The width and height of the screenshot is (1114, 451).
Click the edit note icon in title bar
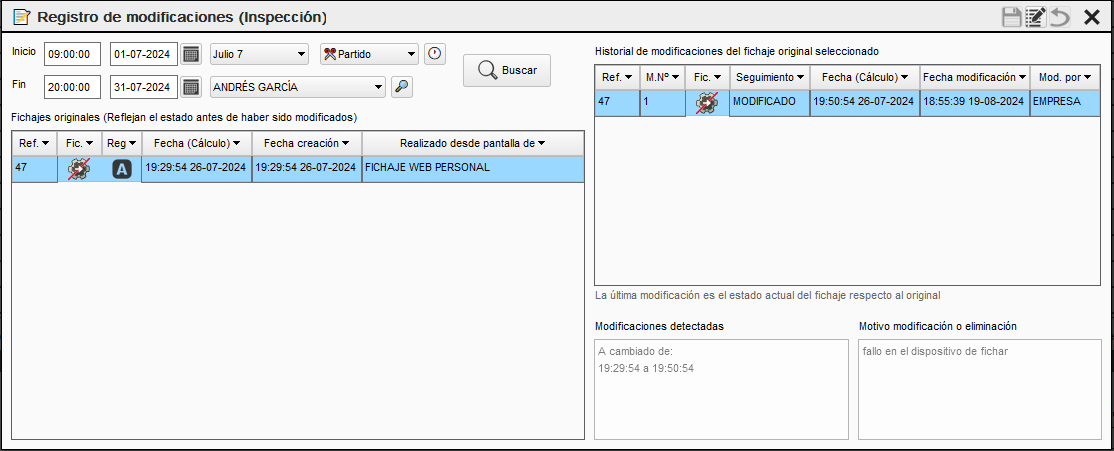tap(1036, 17)
